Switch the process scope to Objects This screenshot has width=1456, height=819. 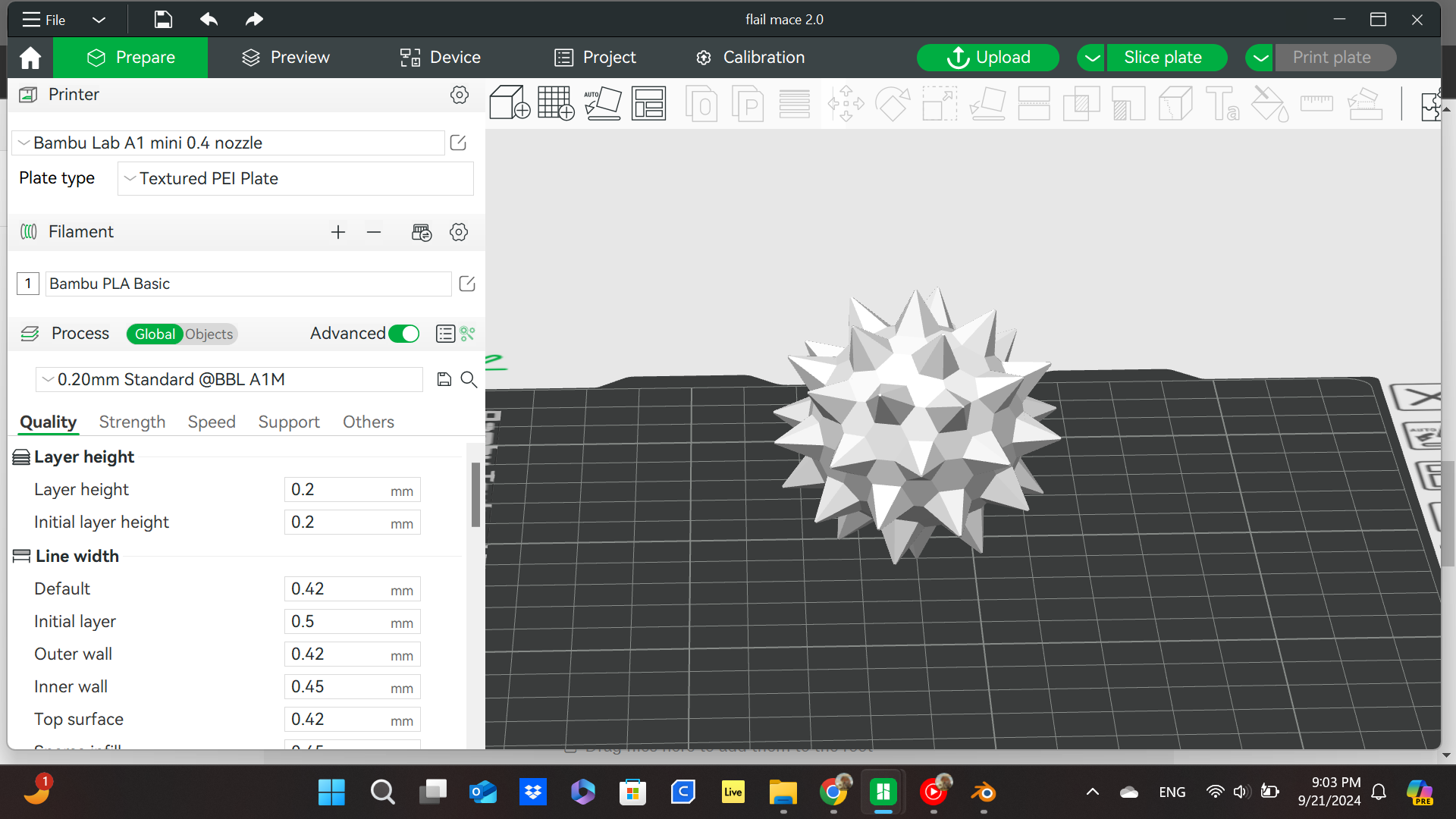[x=209, y=334]
